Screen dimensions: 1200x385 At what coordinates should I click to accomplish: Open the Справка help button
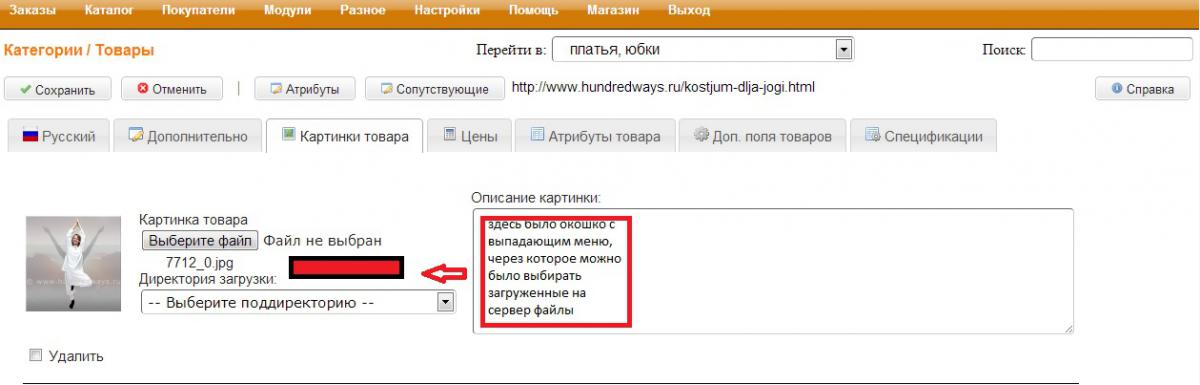[x=1141, y=89]
